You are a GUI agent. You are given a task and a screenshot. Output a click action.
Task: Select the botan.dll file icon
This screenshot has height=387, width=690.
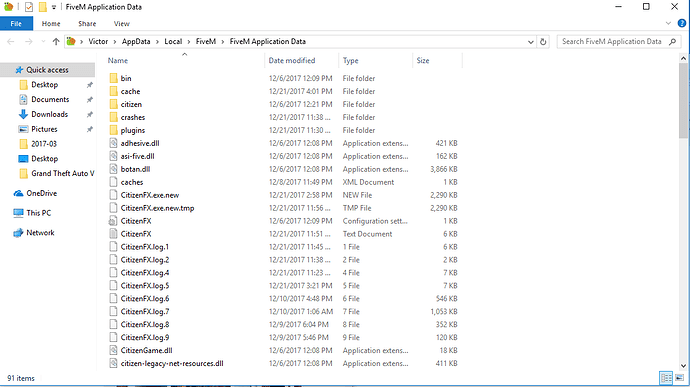coord(113,169)
